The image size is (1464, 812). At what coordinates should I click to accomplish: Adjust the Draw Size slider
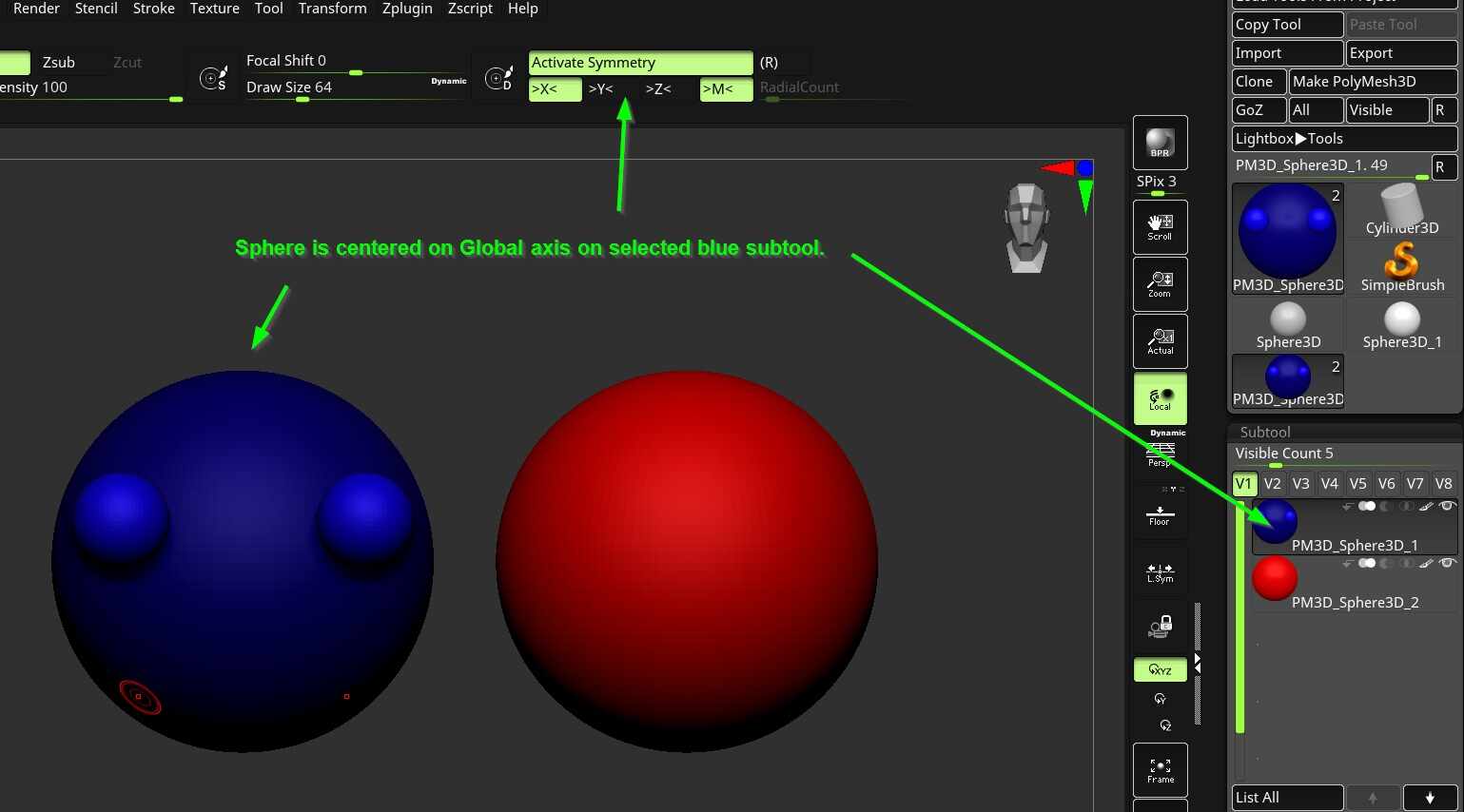tap(356, 89)
